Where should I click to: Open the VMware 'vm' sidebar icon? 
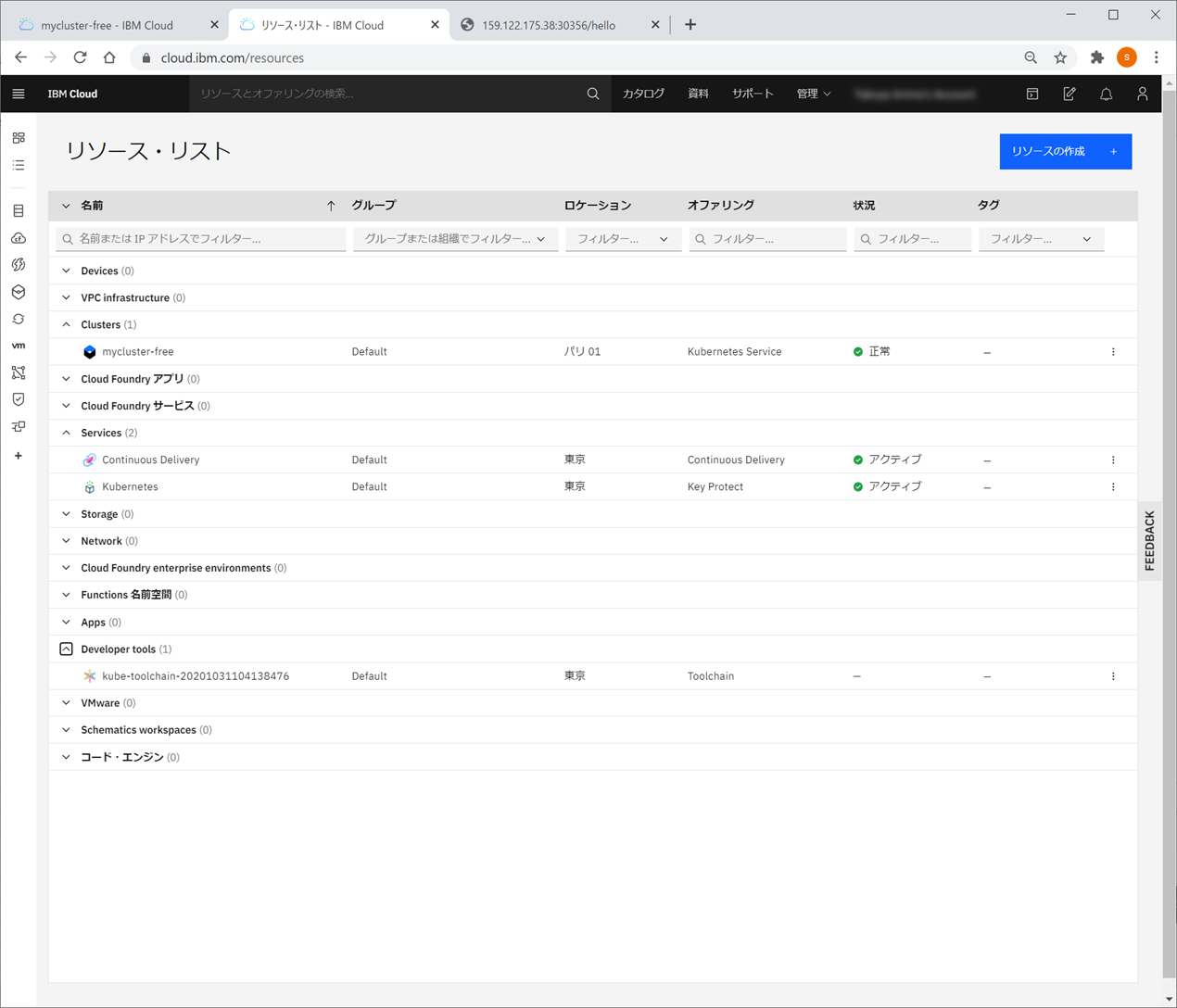tap(19, 346)
